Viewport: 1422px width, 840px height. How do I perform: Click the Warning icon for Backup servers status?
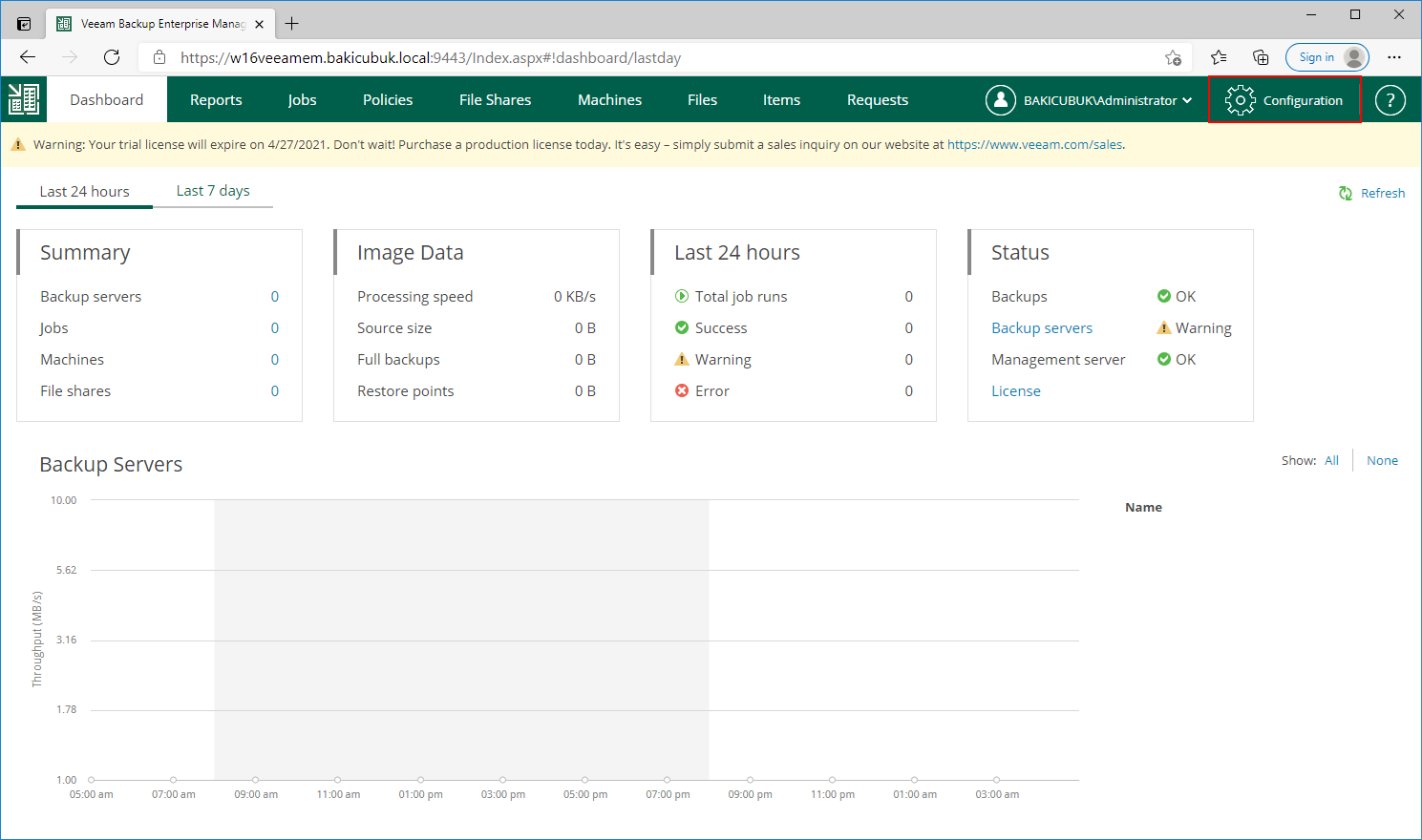(1164, 327)
